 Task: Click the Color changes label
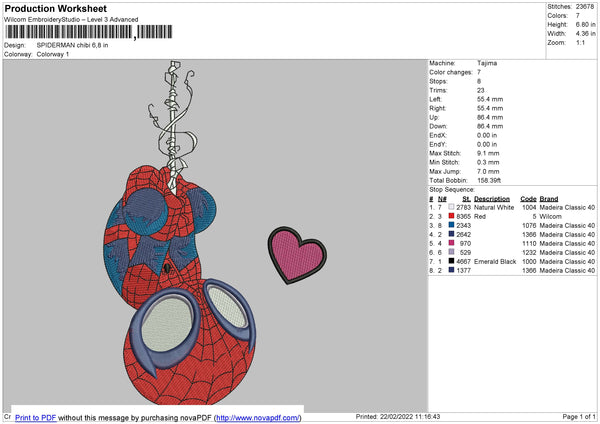pyautogui.click(x=451, y=72)
